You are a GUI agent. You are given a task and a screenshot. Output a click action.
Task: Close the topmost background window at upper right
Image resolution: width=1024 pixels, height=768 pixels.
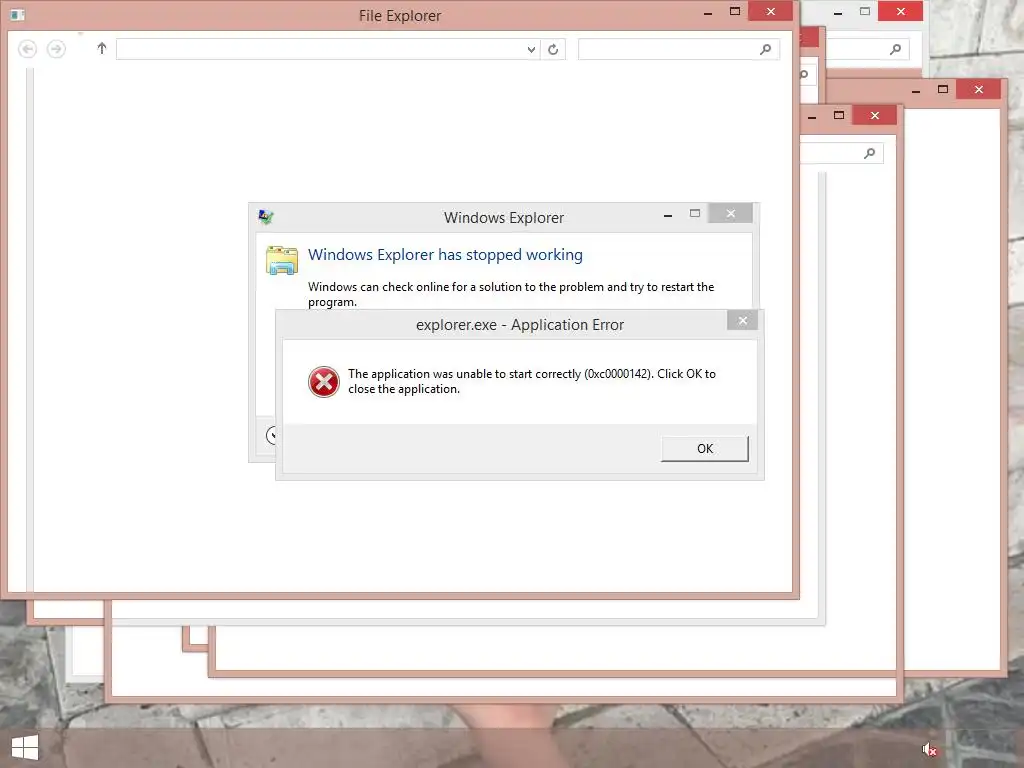click(x=901, y=11)
